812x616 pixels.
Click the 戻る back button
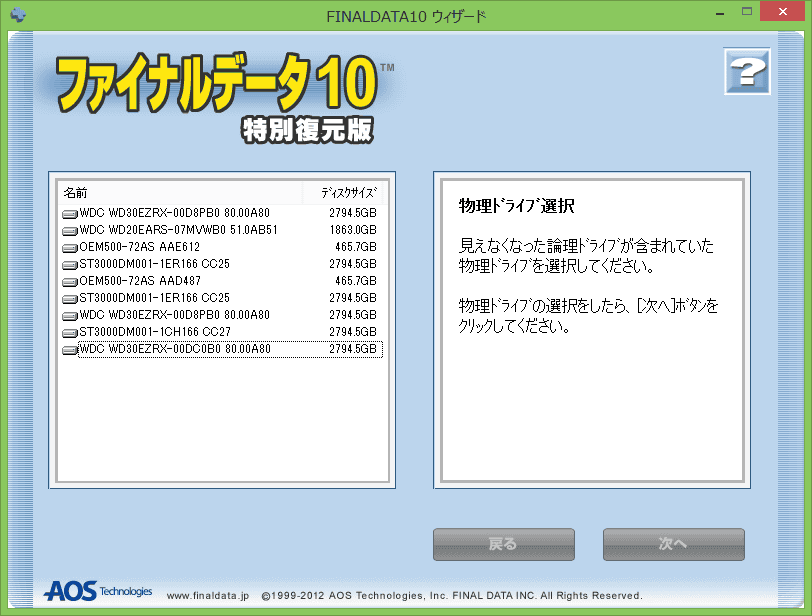pos(503,544)
